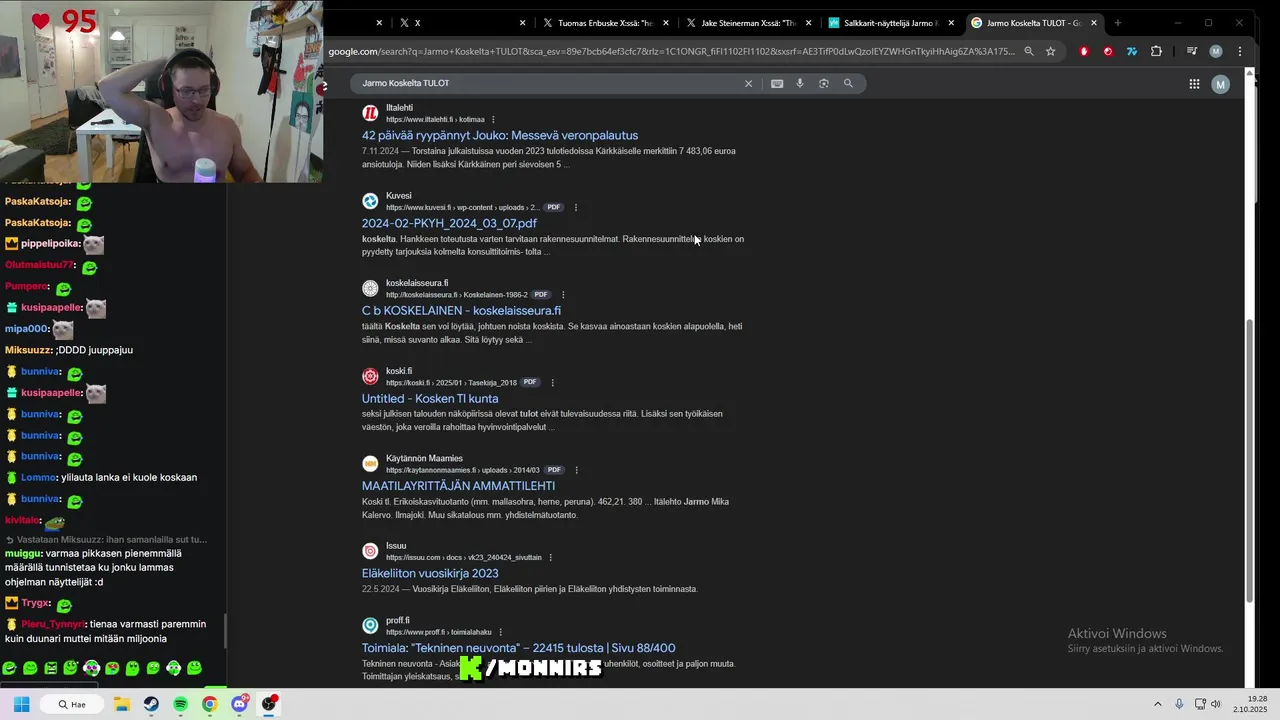This screenshot has width=1280, height=720.
Task: Open 42 päivää ryypännyt Jouko result
Action: click(x=500, y=135)
